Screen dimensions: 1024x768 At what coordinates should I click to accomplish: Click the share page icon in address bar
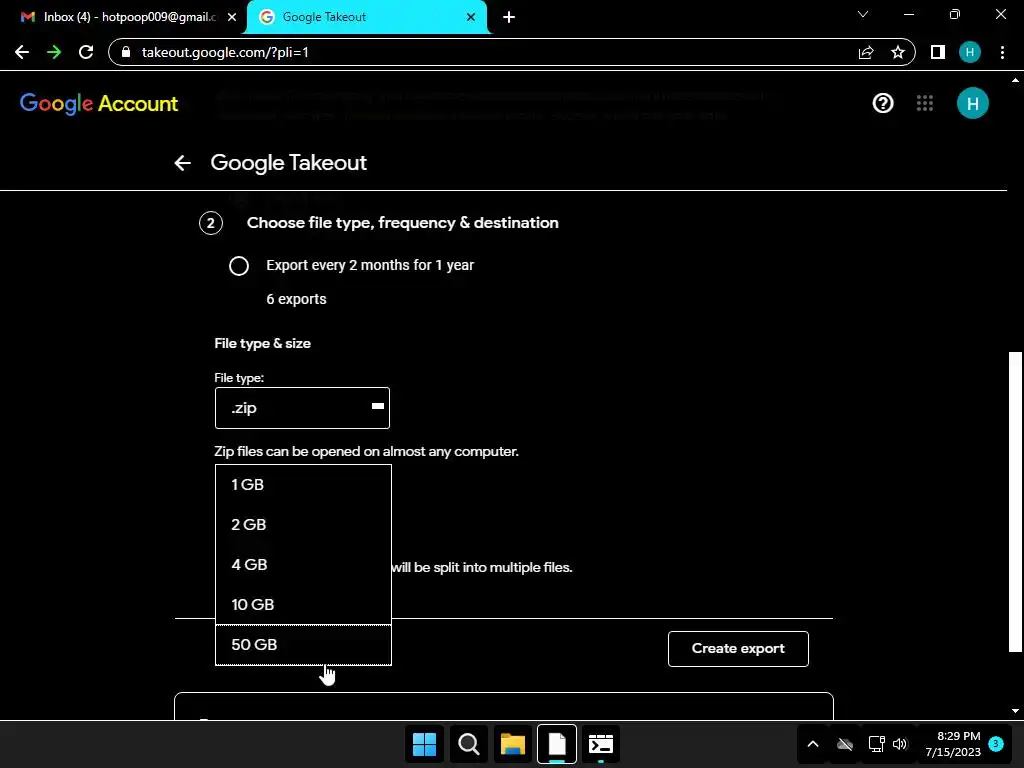(x=866, y=52)
